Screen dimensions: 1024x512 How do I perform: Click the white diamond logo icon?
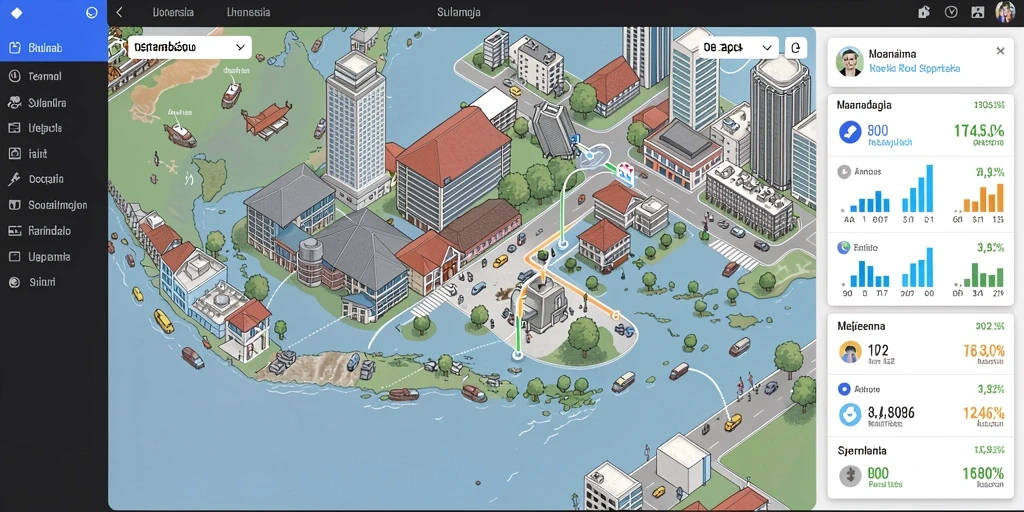click(17, 12)
